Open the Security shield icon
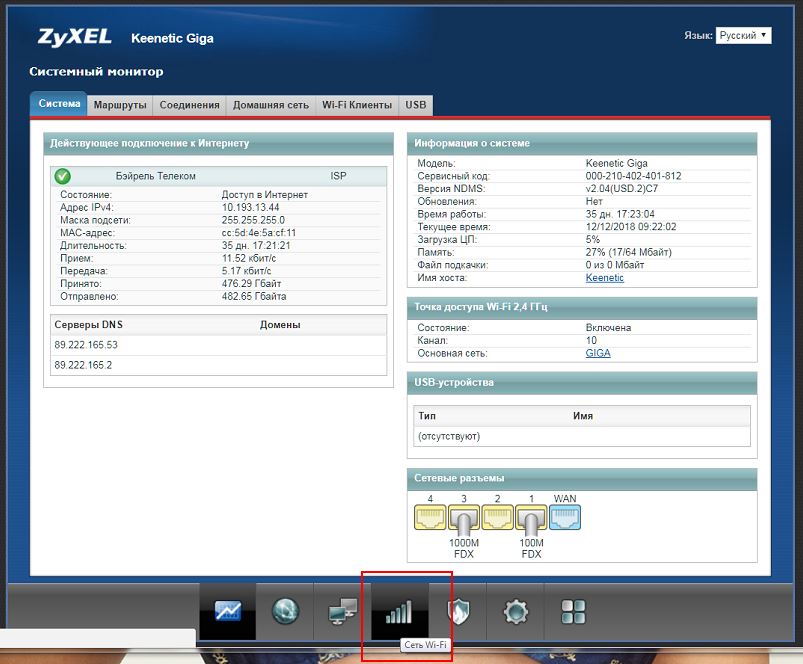Viewport: 803px width, 664px height. pos(458,612)
